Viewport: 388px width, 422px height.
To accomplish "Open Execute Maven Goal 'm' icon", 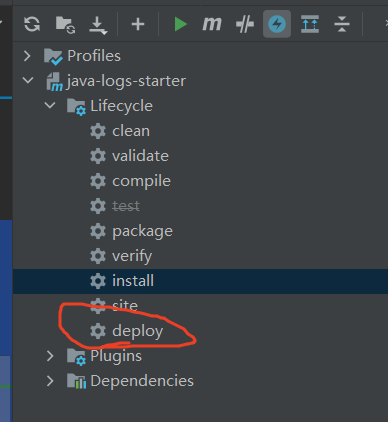I will tap(212, 24).
